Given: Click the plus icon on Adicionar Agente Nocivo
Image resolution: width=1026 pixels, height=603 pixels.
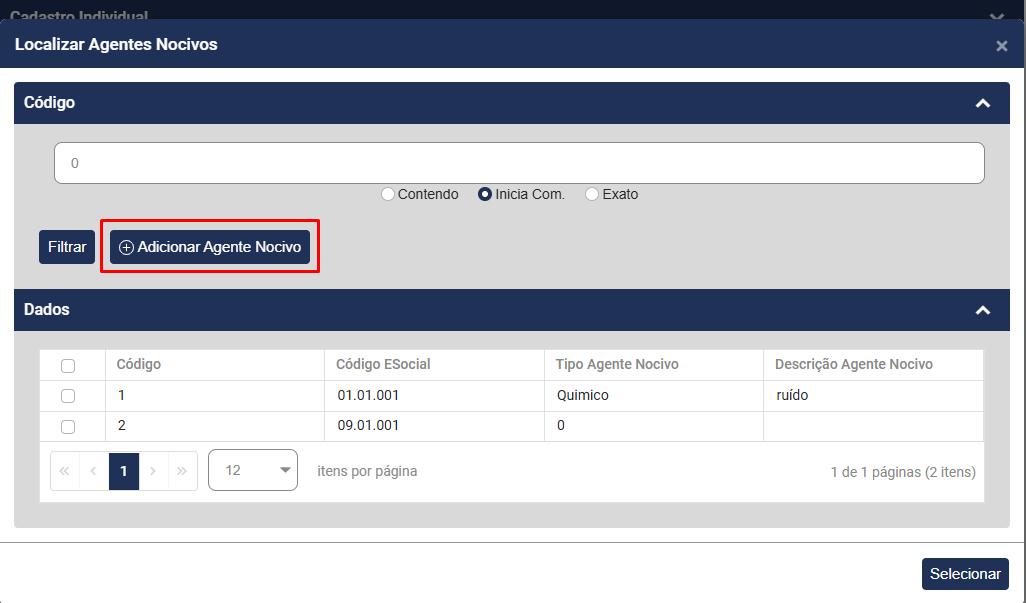Looking at the screenshot, I should pyautogui.click(x=126, y=247).
